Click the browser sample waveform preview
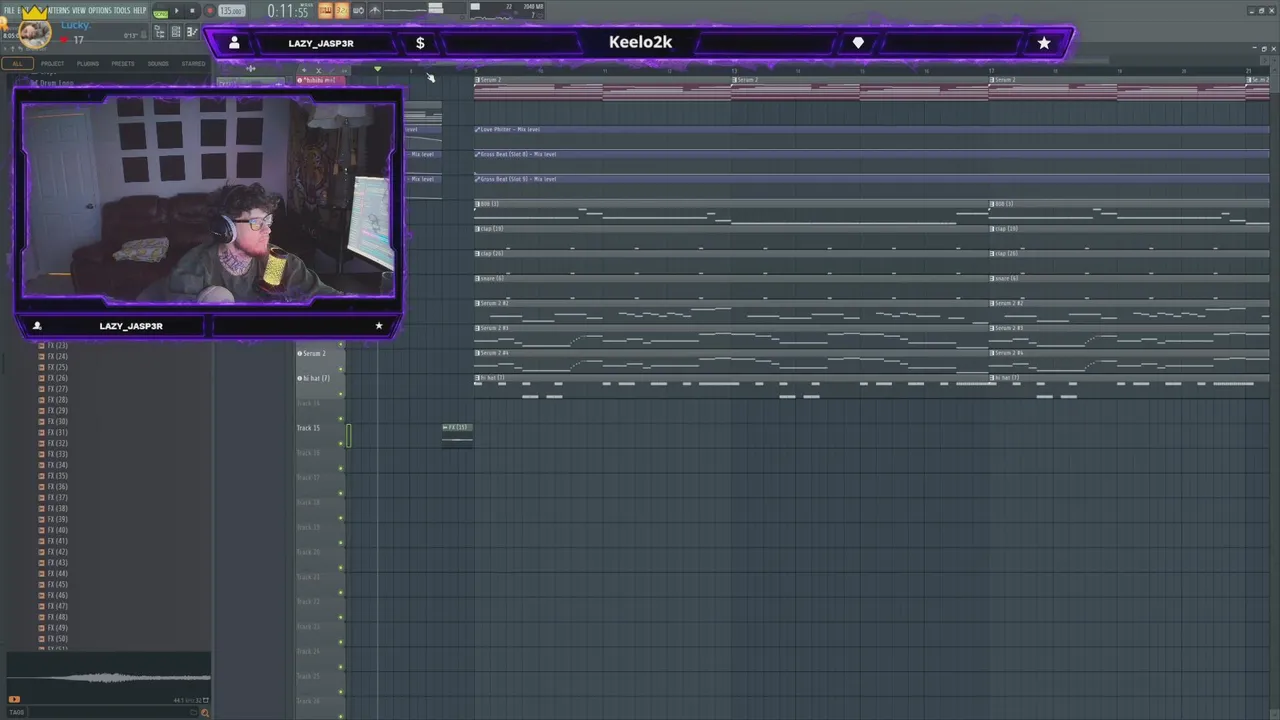Screen dimensions: 1280x720 click(x=108, y=678)
